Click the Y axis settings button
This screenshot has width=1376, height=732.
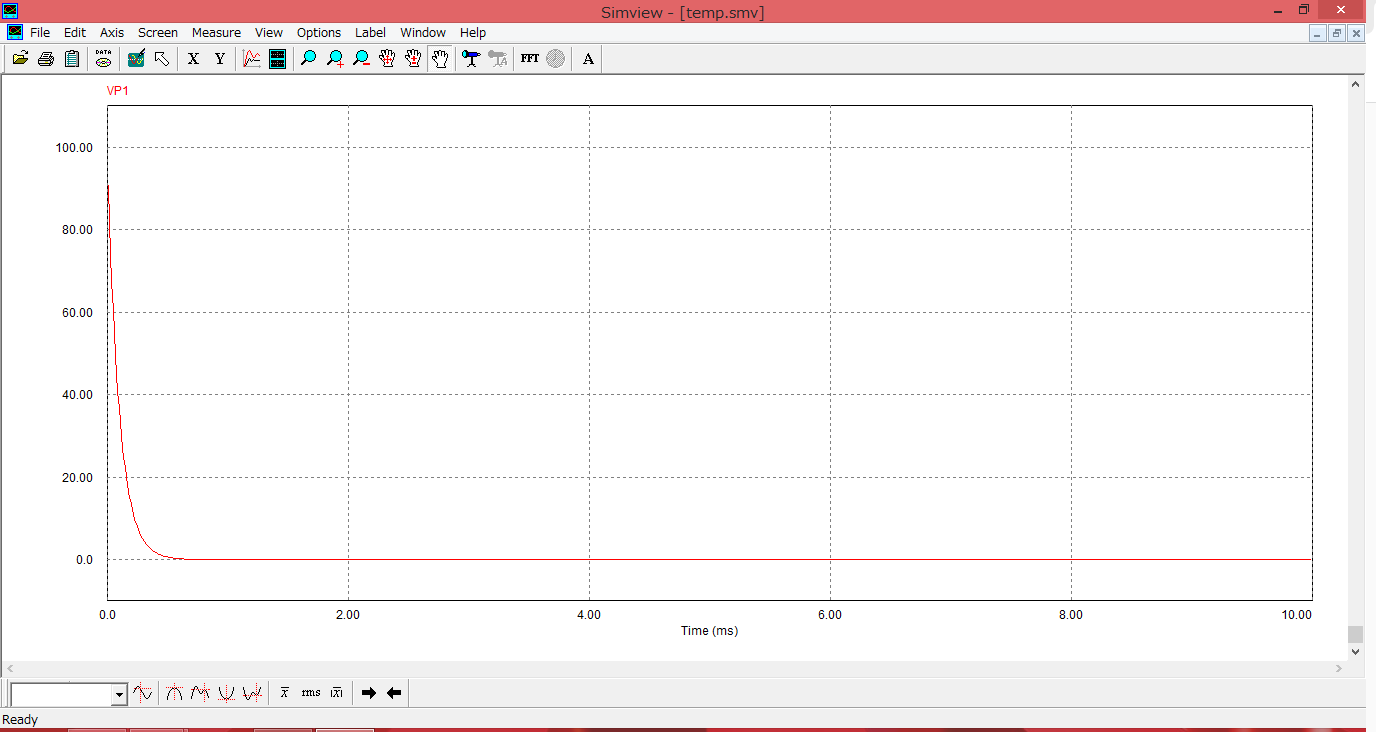pyautogui.click(x=220, y=59)
